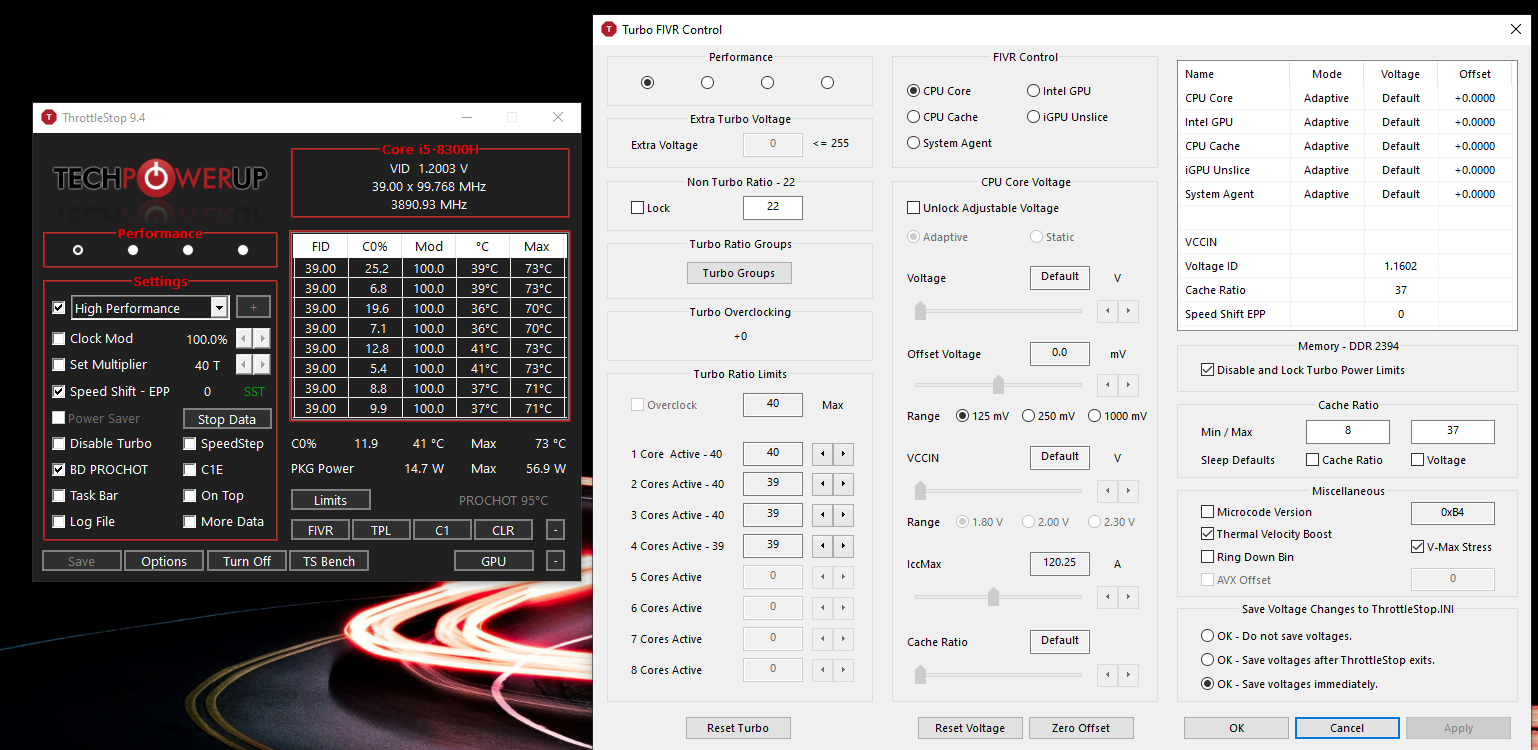Click the Stop Data button
Viewport: 1538px width, 750px height.
pyautogui.click(x=227, y=419)
